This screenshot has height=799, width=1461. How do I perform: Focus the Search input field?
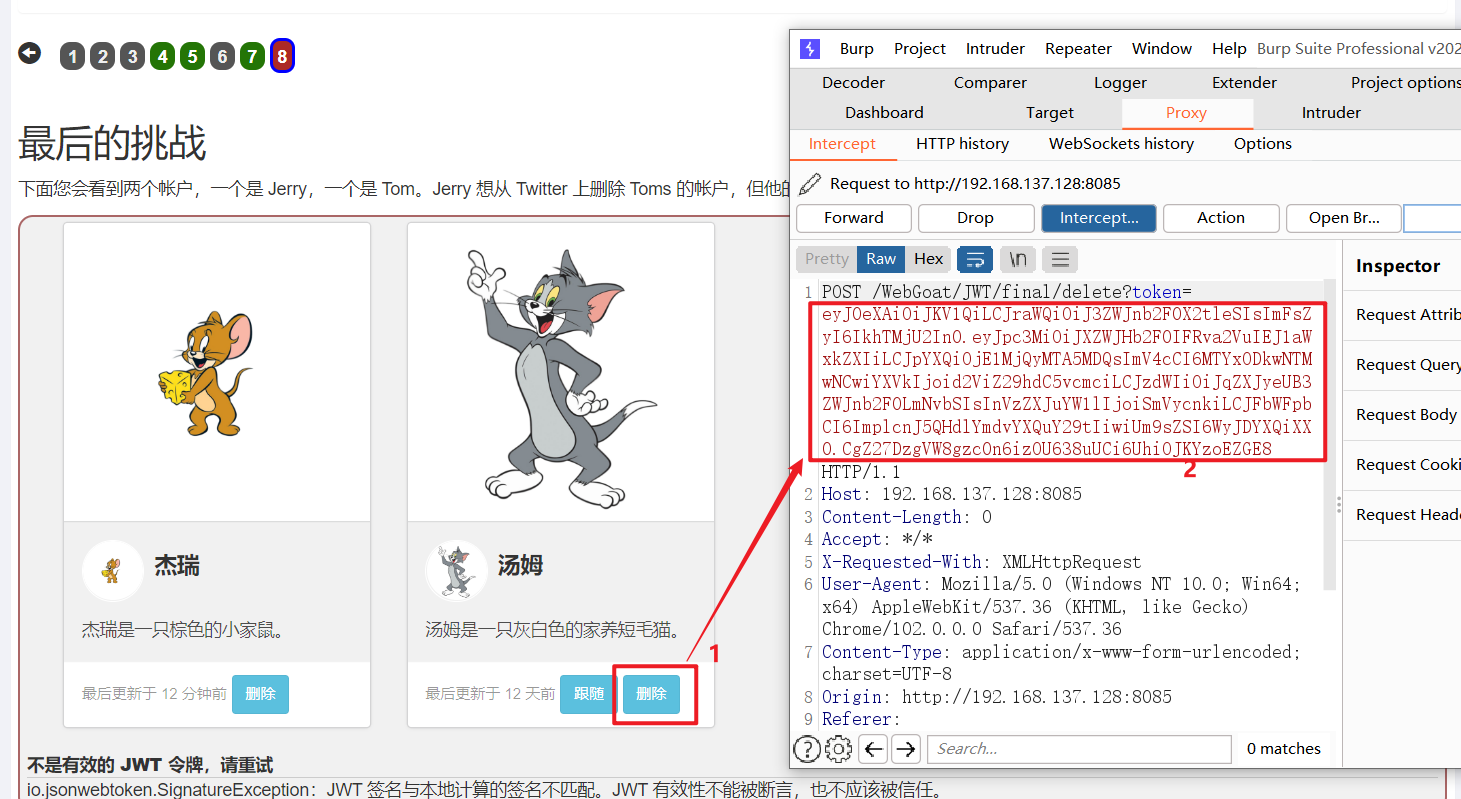(x=1079, y=749)
